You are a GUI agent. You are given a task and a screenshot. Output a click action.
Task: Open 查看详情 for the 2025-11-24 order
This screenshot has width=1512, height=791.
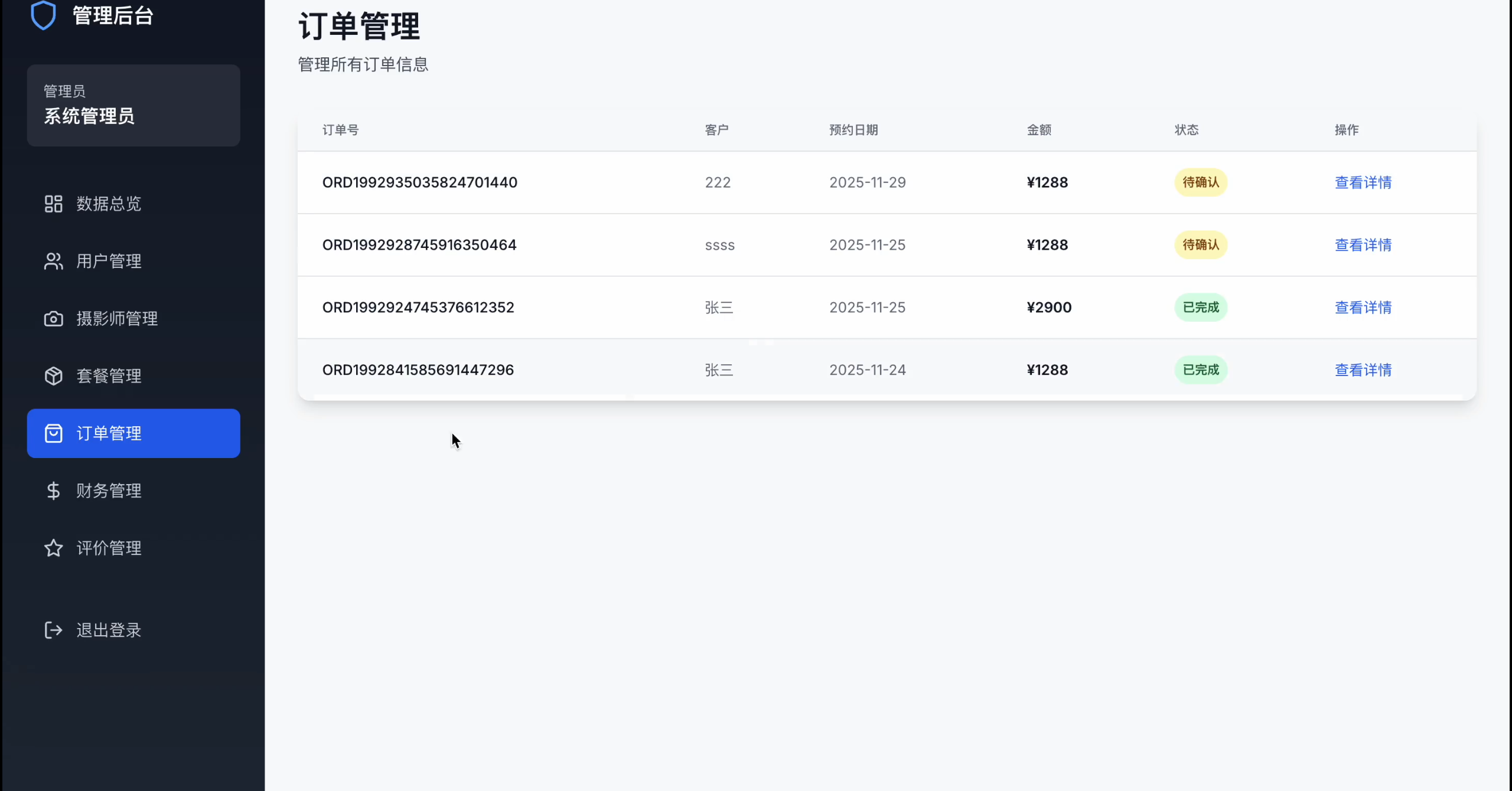pyautogui.click(x=1363, y=370)
